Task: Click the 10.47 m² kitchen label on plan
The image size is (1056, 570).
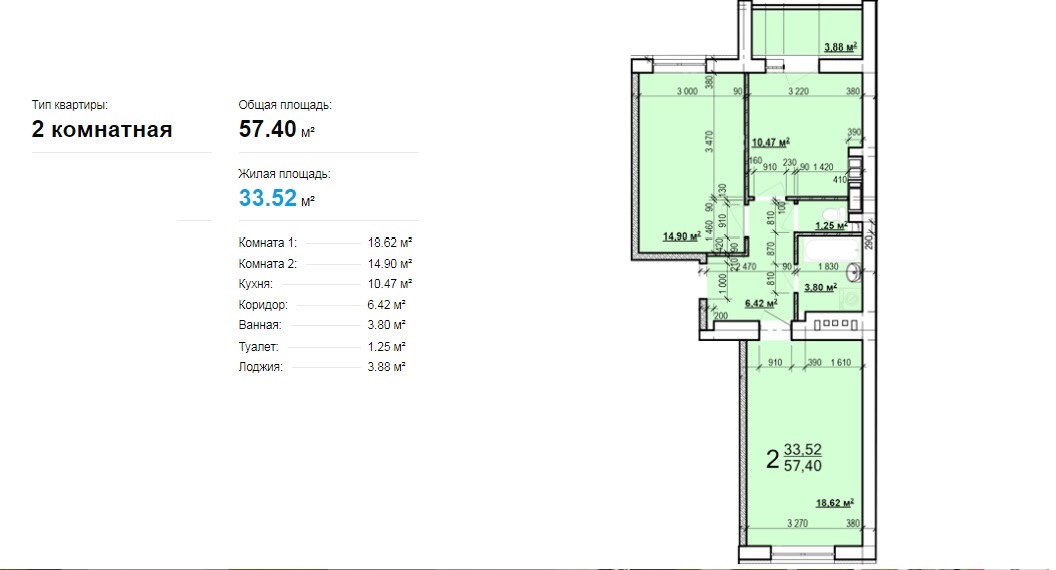Action: pos(770,143)
